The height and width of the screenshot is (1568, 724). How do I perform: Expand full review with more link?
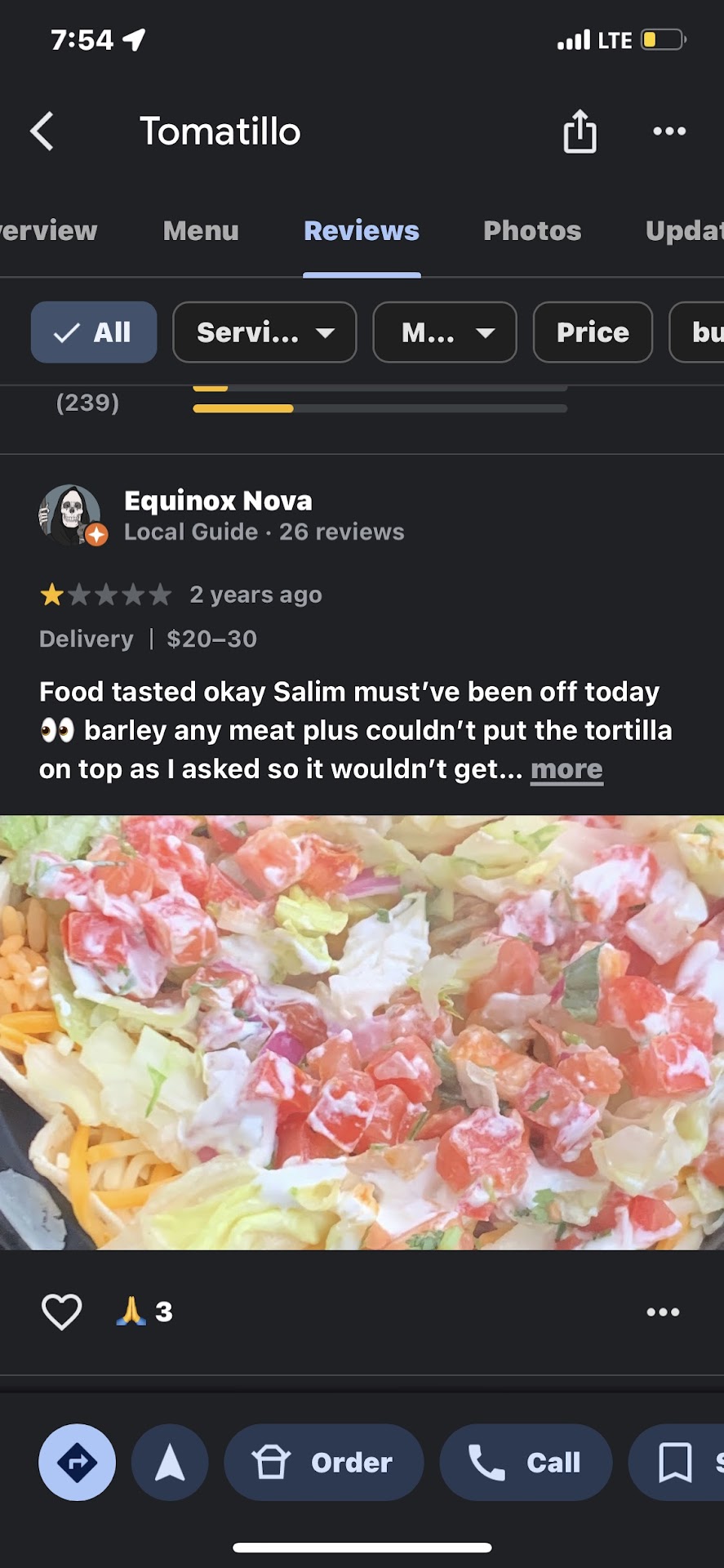[x=566, y=769]
